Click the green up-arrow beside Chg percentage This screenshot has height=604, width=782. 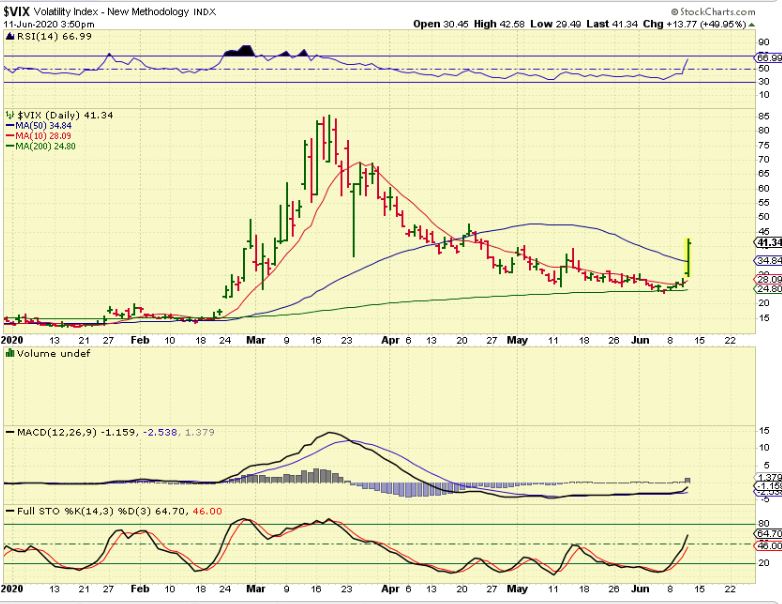click(751, 24)
